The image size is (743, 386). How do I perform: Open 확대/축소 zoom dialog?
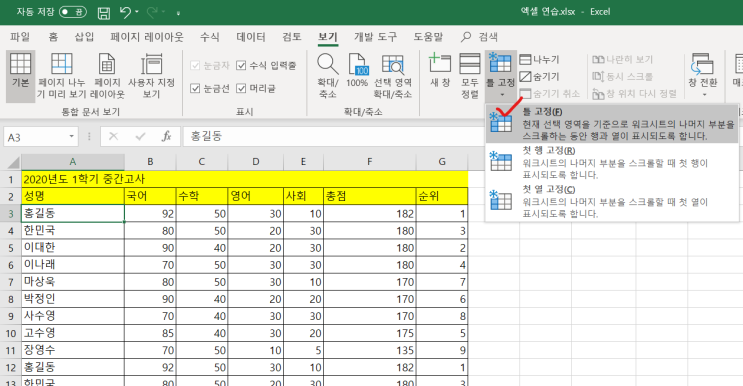coord(327,76)
